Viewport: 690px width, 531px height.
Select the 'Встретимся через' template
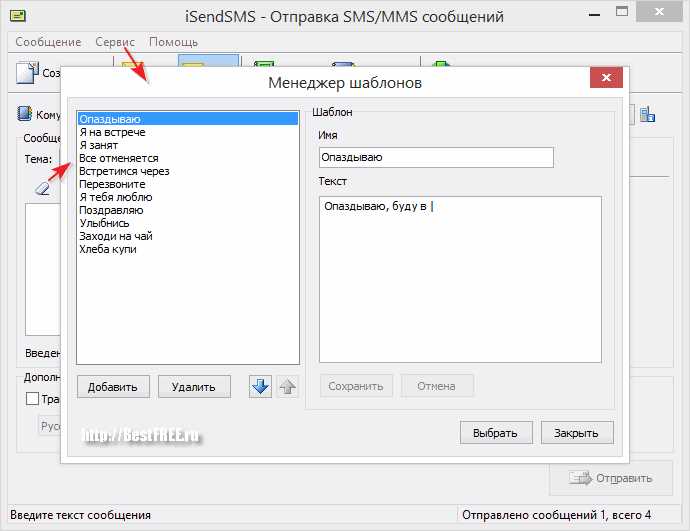pos(188,171)
